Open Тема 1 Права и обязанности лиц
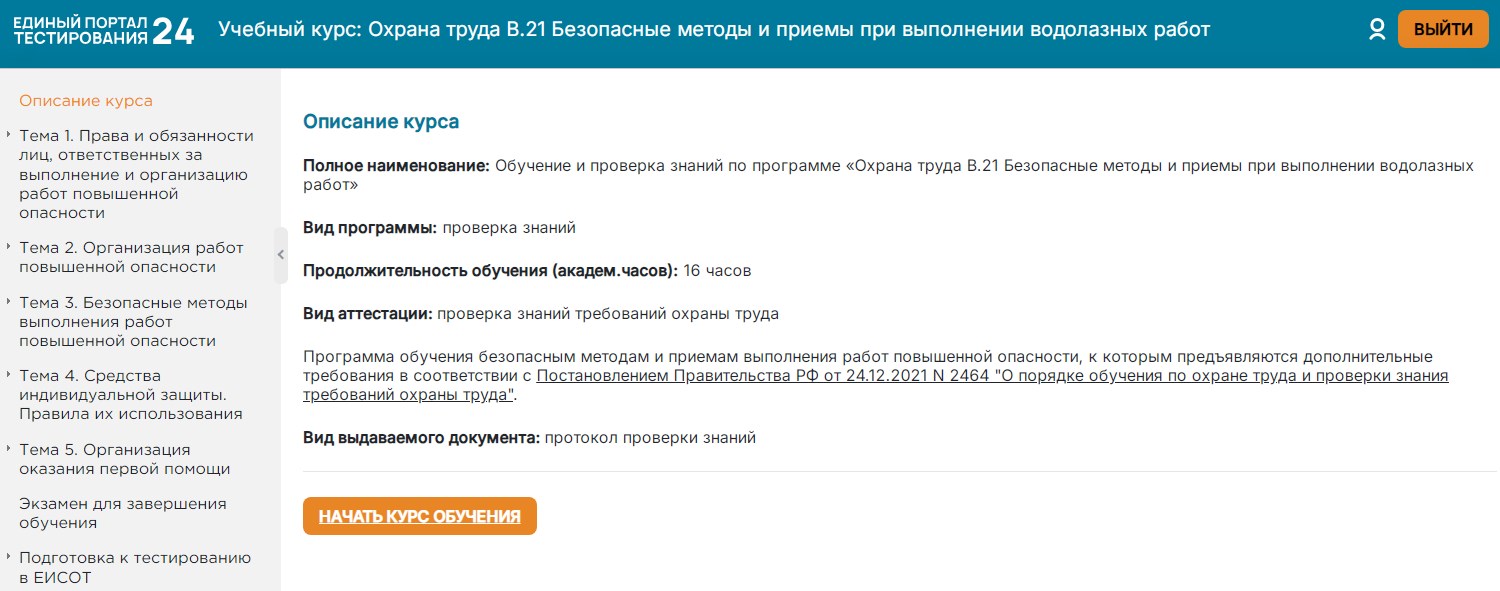The height and width of the screenshot is (591, 1500). click(136, 174)
